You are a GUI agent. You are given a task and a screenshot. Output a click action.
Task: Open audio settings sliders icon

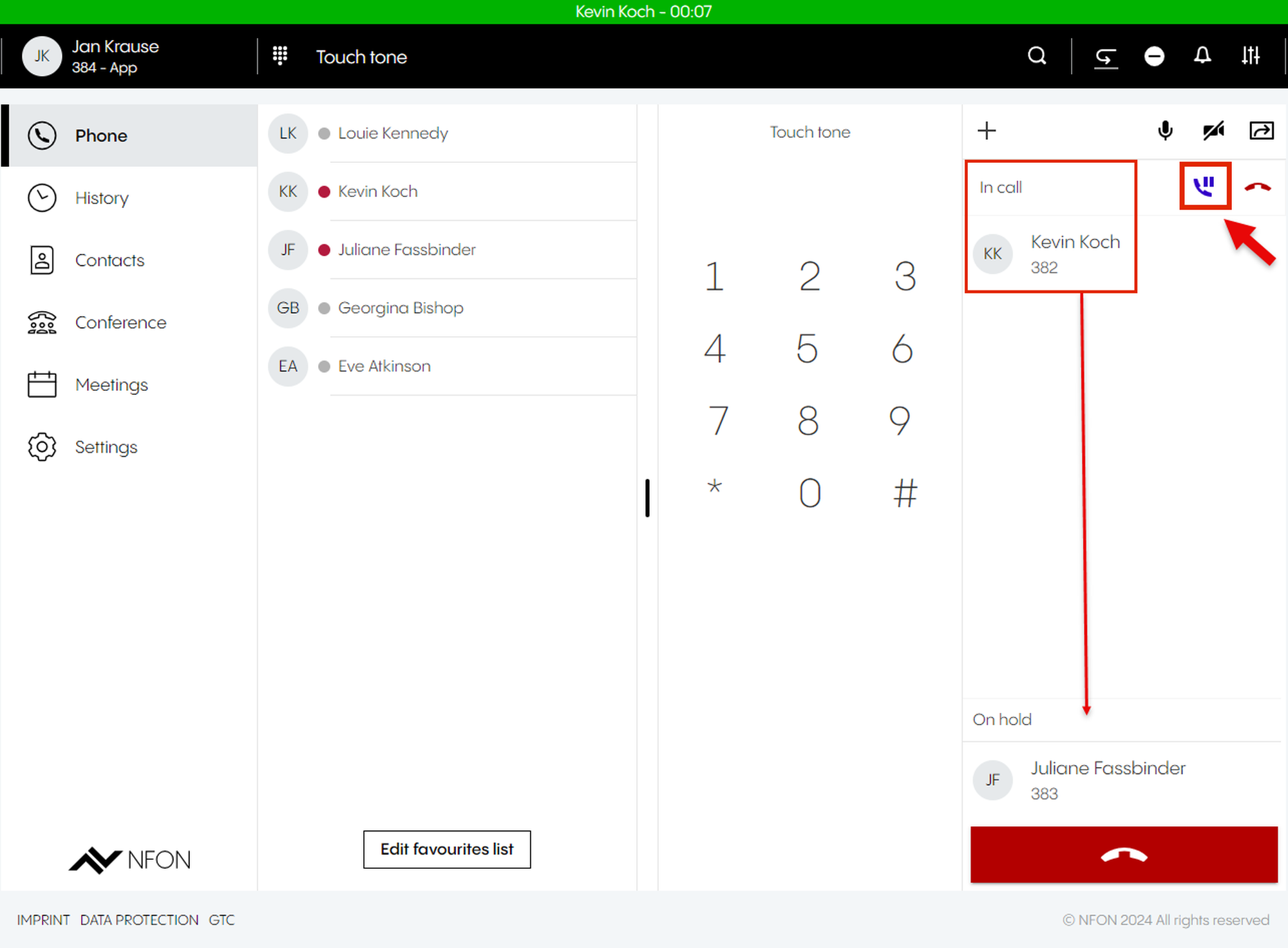(1251, 56)
